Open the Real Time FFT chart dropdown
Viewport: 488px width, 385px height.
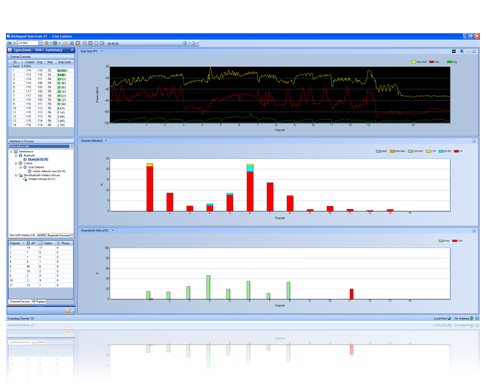click(102, 51)
